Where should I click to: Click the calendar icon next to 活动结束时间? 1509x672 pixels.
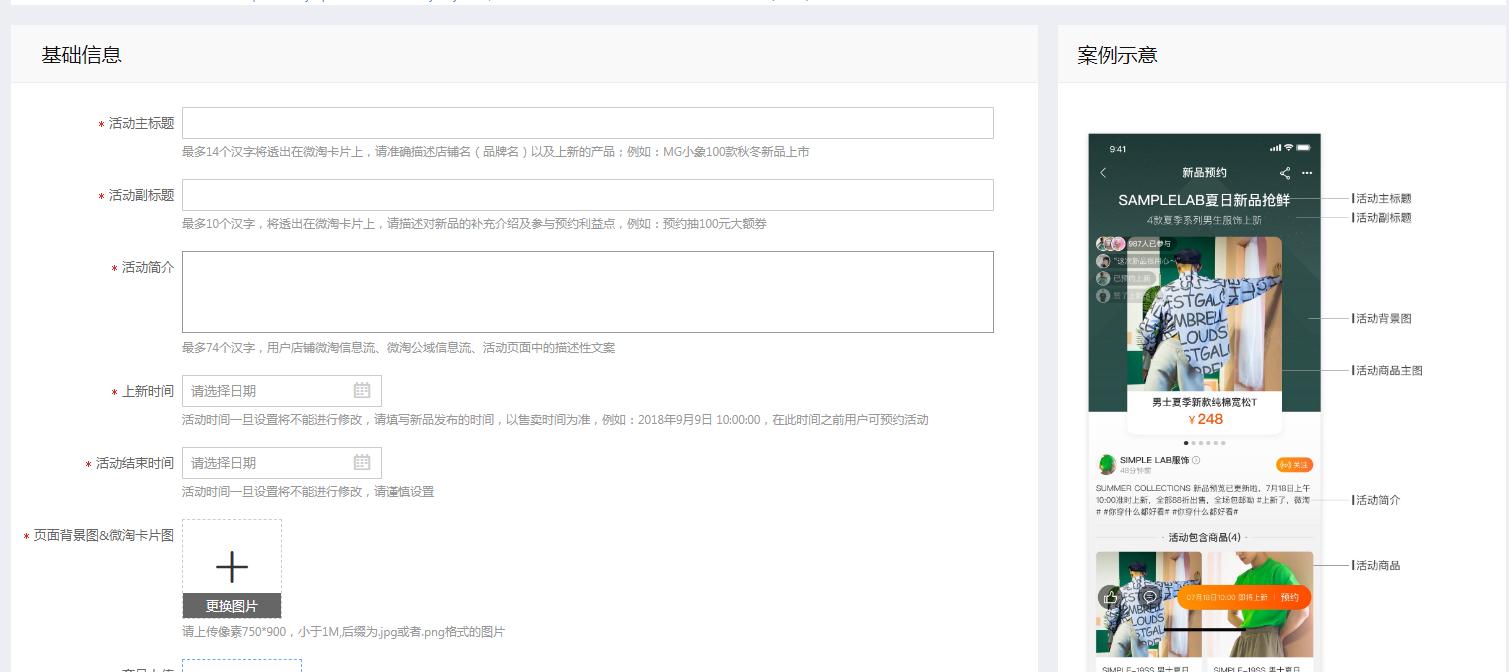coord(362,463)
